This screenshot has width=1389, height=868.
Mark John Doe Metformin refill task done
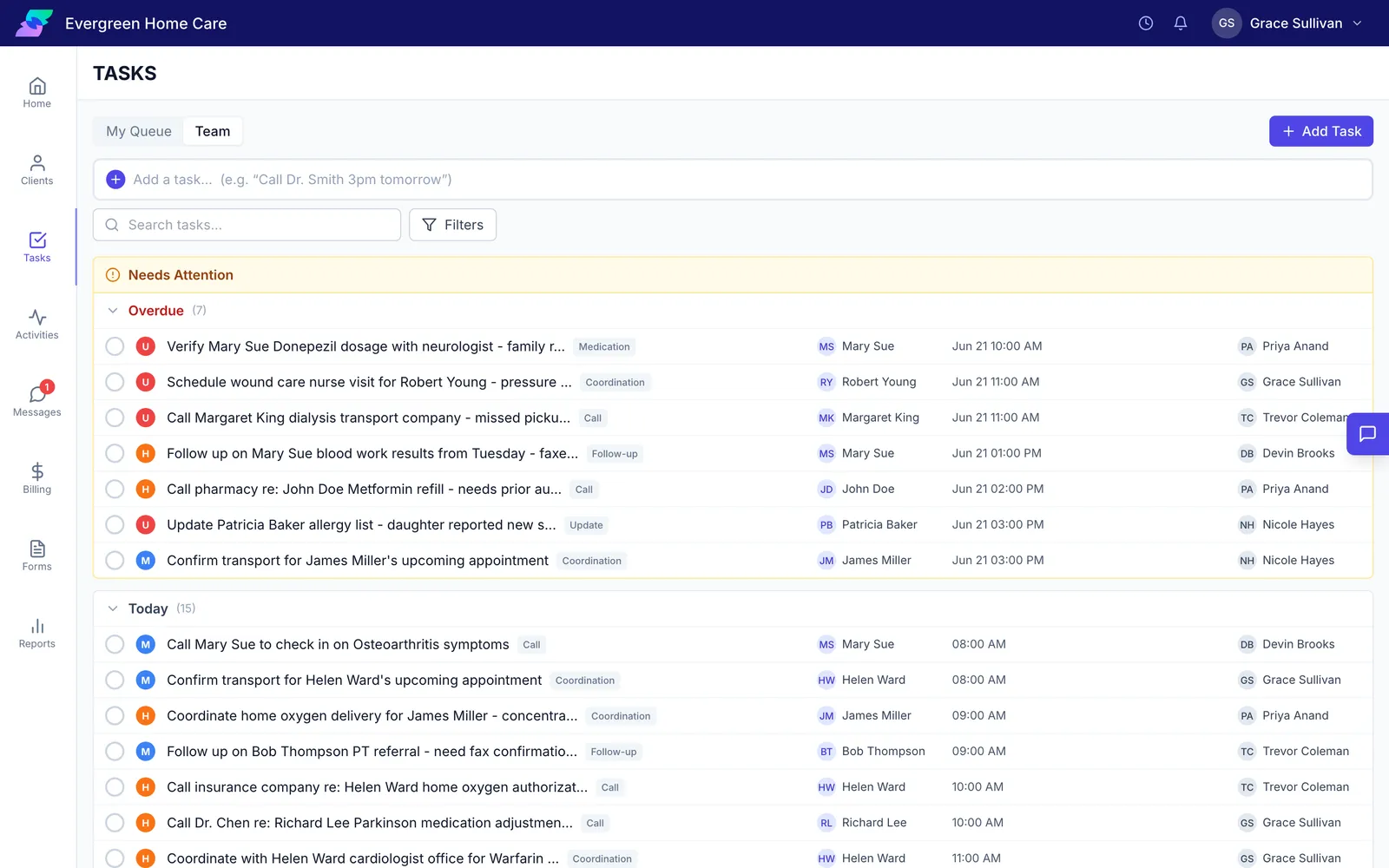[x=115, y=490]
